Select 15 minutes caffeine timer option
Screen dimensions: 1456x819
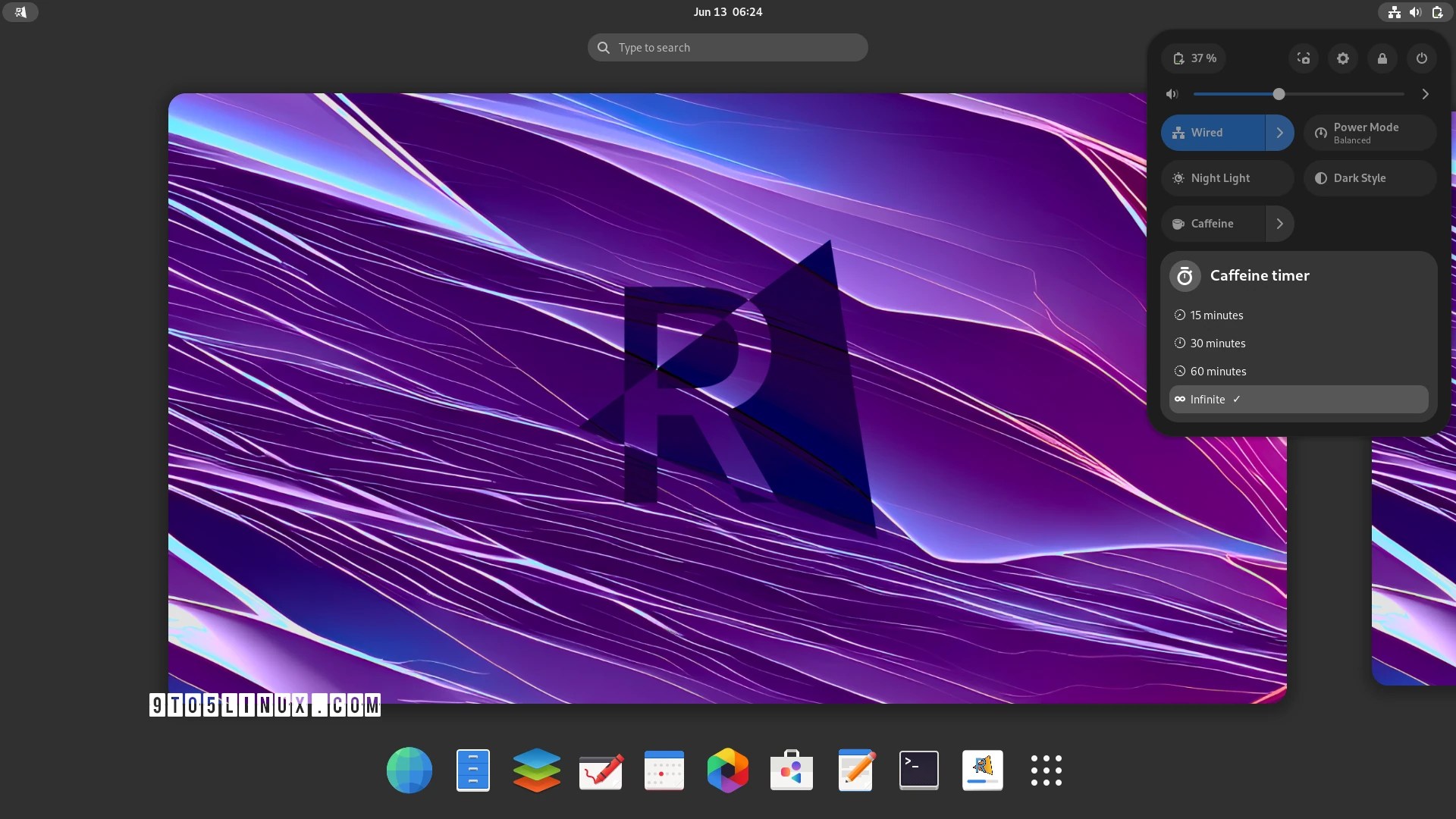[1216, 315]
